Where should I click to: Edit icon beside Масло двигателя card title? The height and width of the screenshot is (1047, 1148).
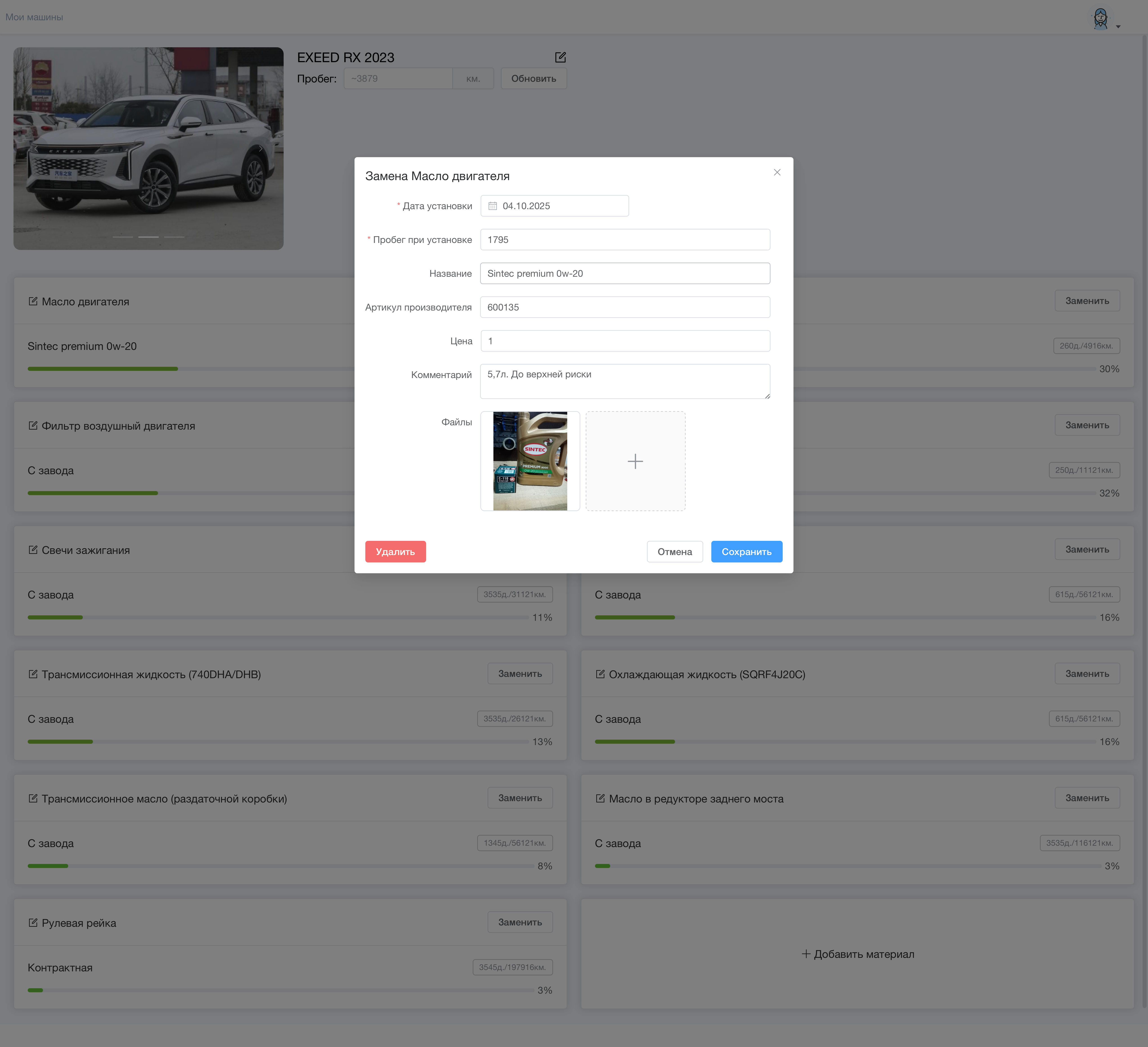[x=33, y=301]
